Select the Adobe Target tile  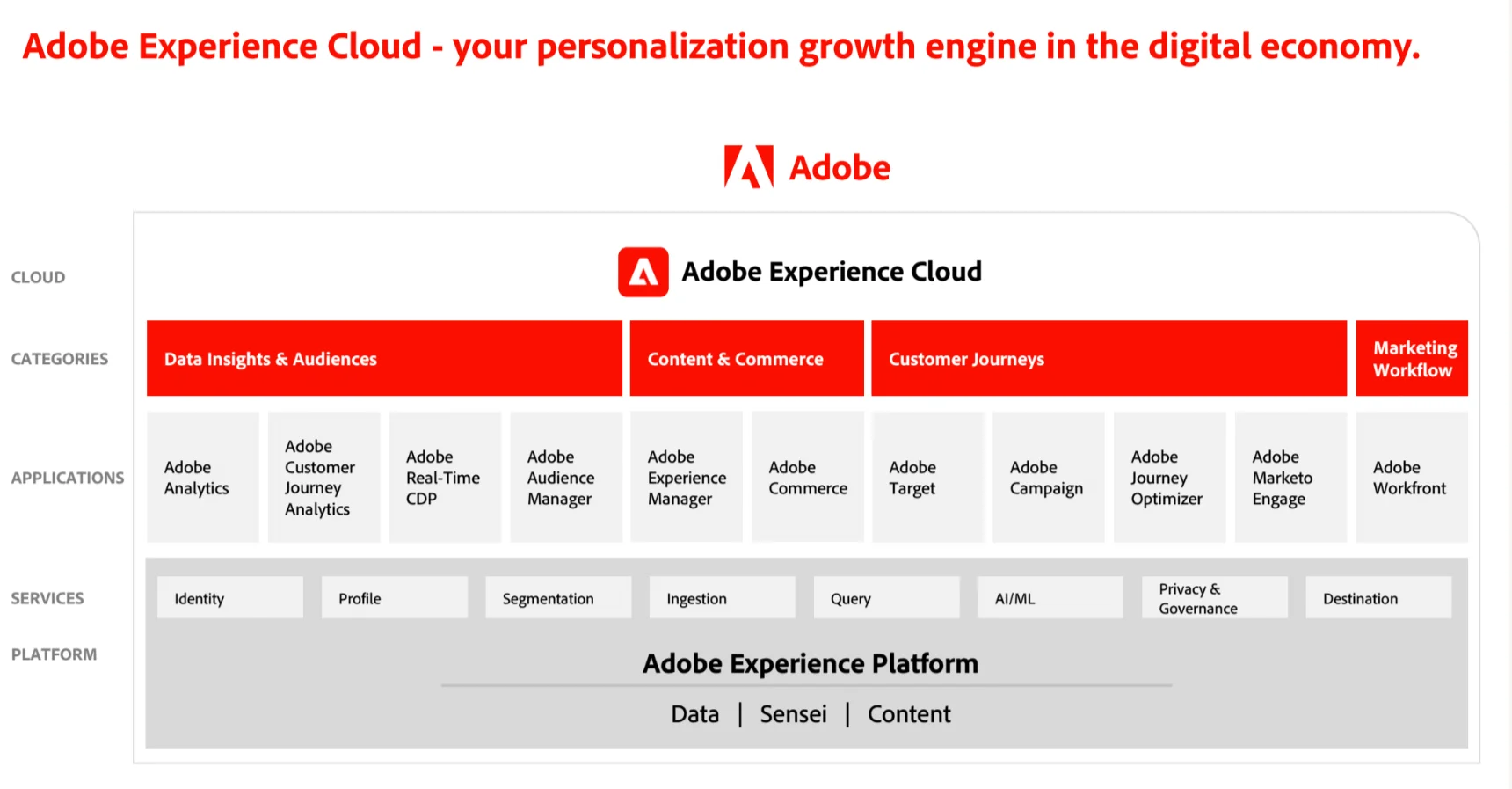tap(928, 478)
